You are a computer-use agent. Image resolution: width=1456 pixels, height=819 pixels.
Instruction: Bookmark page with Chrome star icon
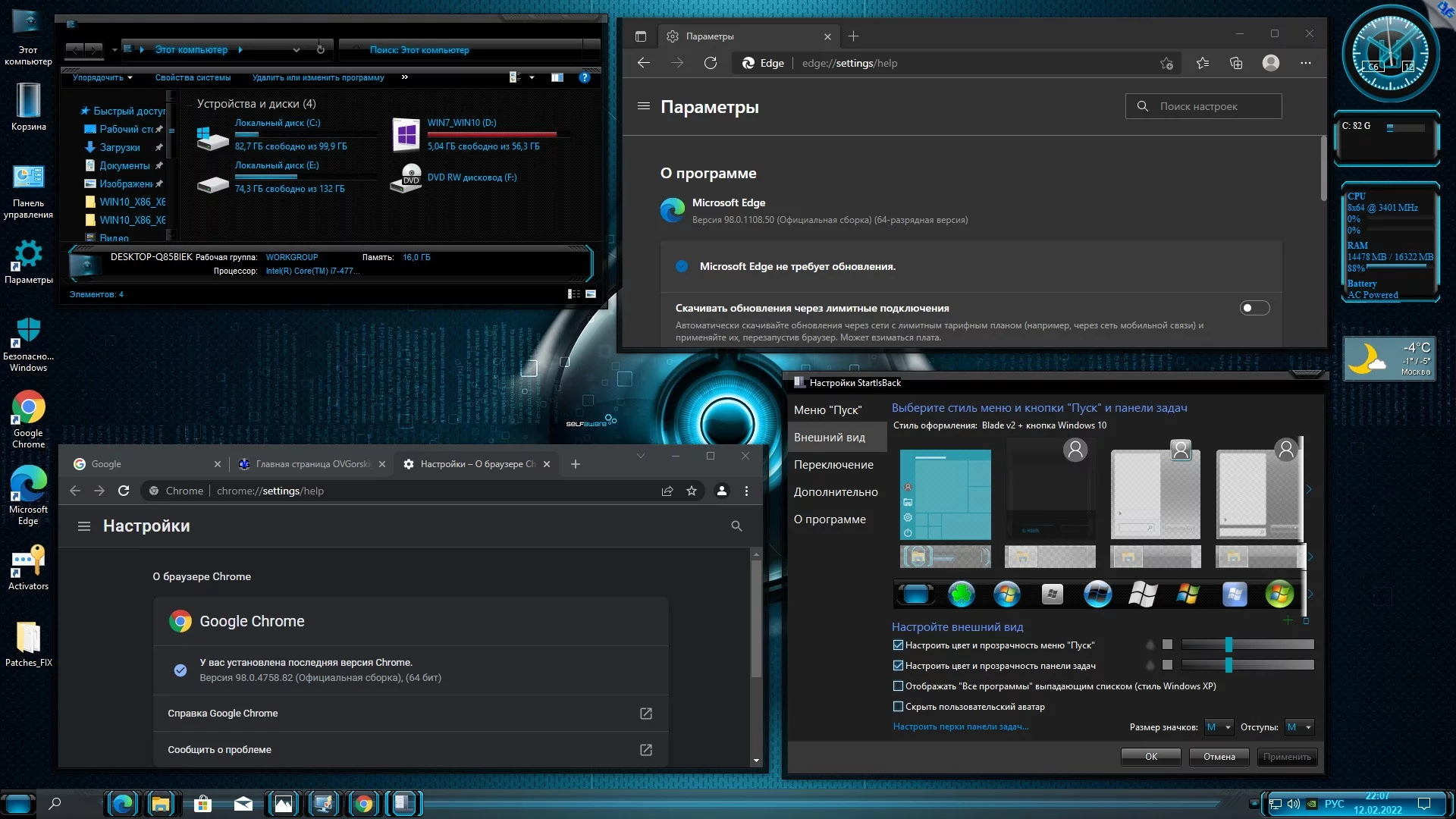pyautogui.click(x=692, y=491)
